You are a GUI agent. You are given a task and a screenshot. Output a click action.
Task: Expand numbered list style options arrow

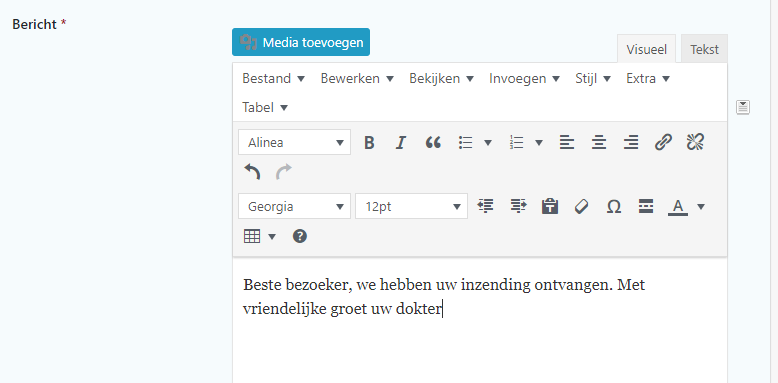click(539, 143)
